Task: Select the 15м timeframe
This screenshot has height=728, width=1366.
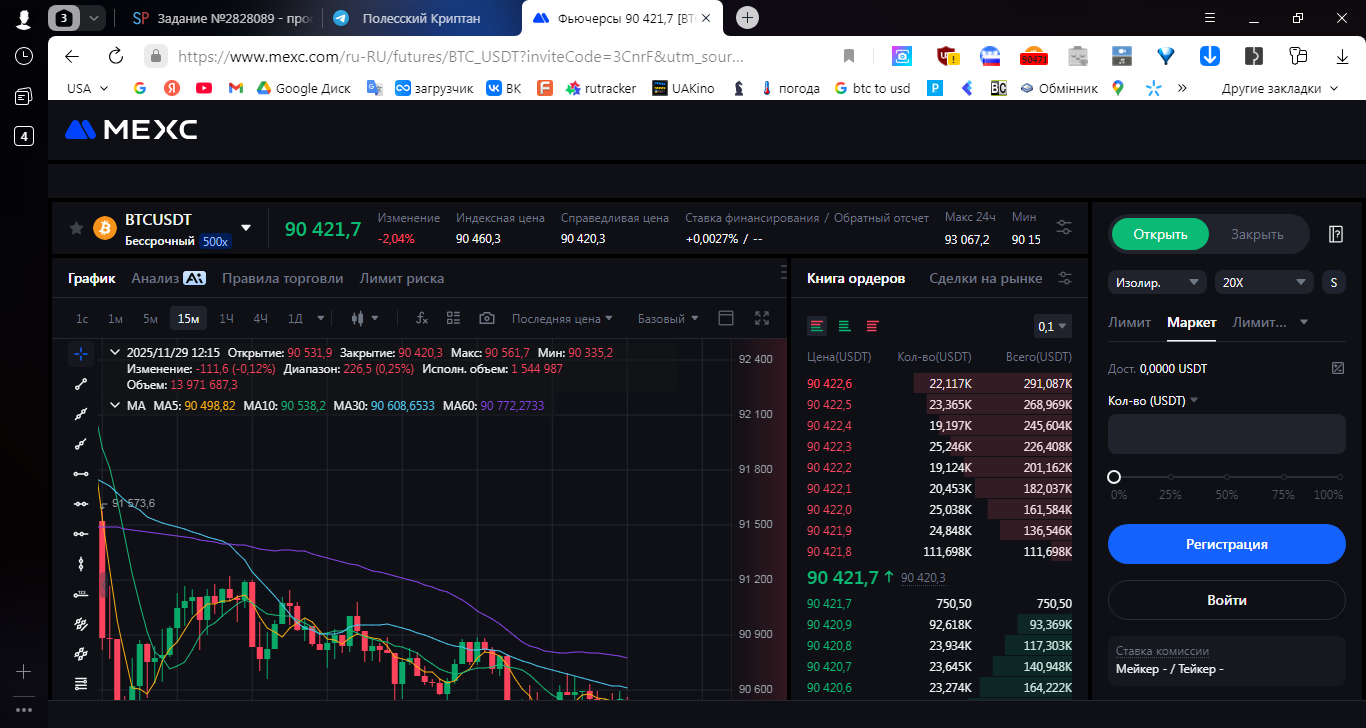Action: coord(188,318)
